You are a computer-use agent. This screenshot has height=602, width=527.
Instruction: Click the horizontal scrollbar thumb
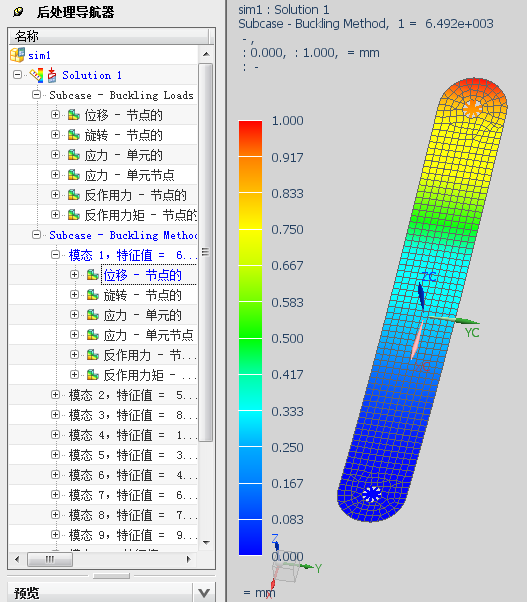pyautogui.click(x=50, y=559)
